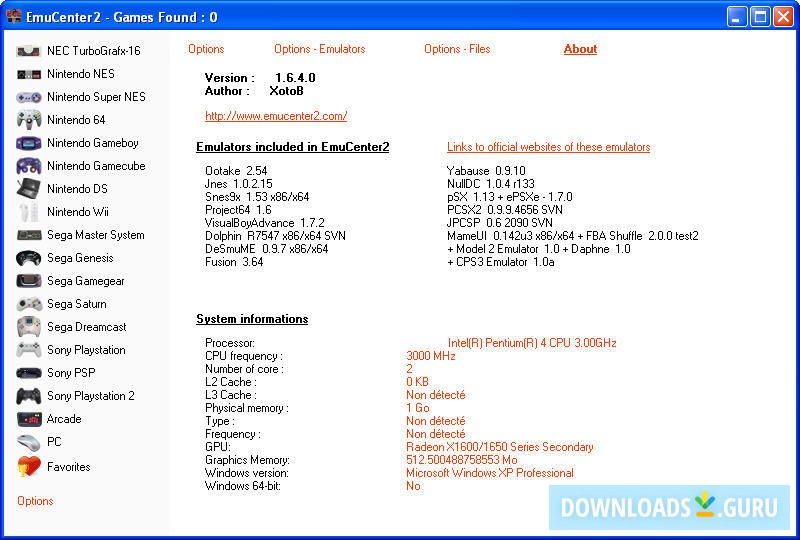The width and height of the screenshot is (800, 540).
Task: Click Microsoft Windows XP Professional value
Action: click(x=490, y=473)
